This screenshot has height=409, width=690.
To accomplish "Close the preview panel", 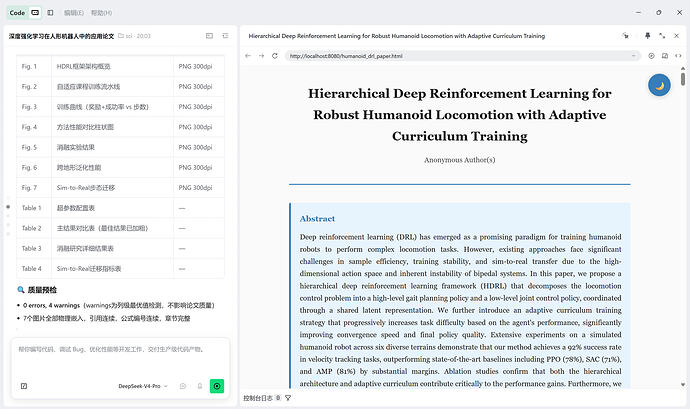I will click(x=676, y=36).
